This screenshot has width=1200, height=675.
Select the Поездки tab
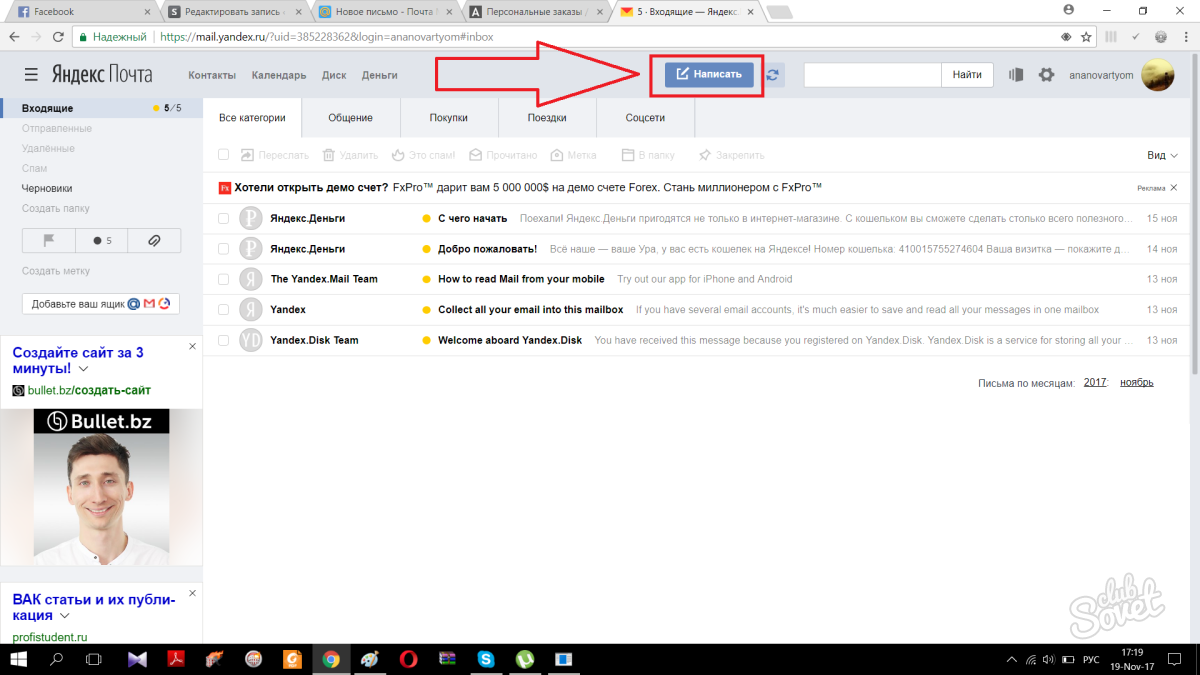tap(547, 118)
